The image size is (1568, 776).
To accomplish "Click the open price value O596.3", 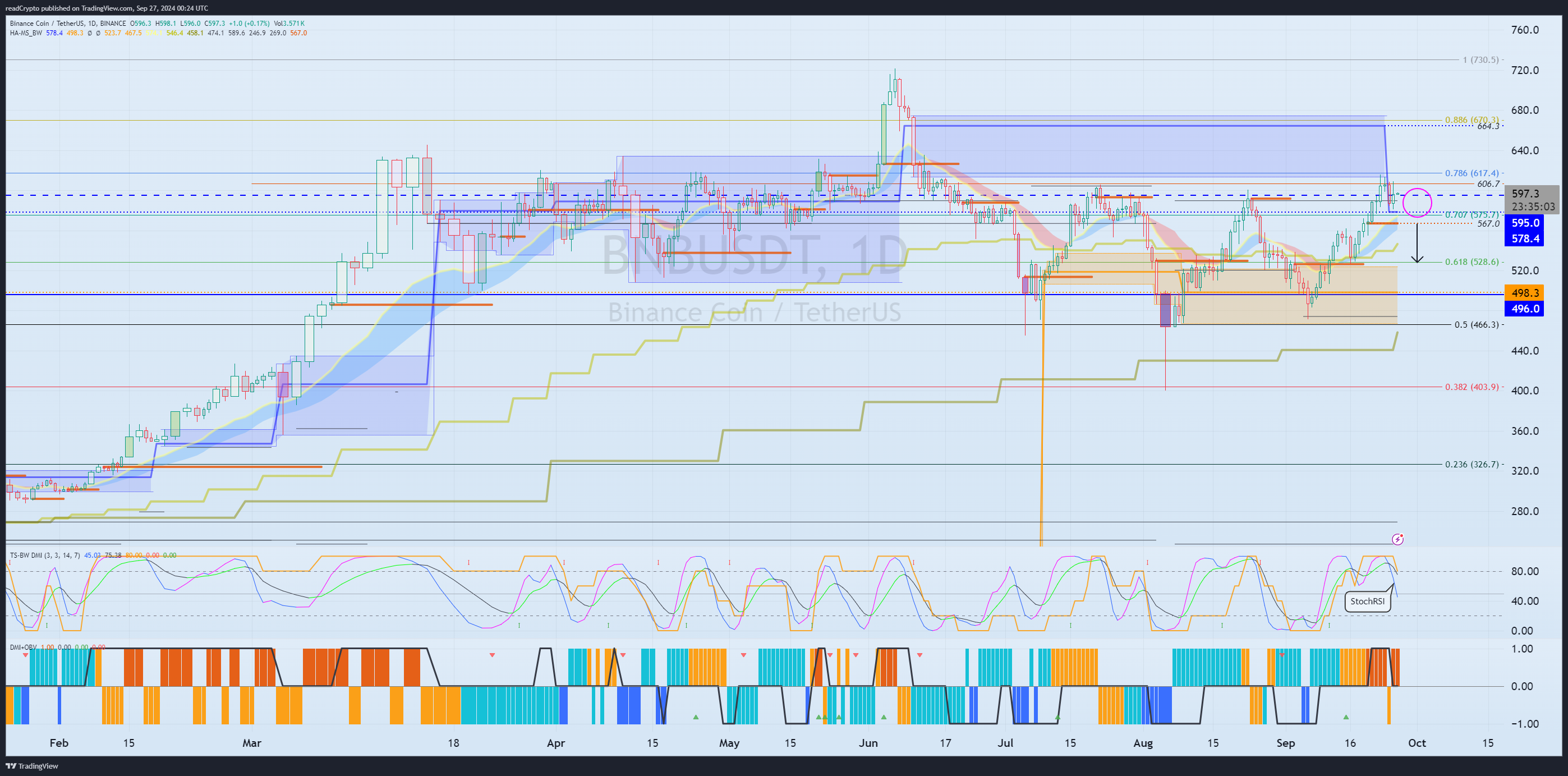I will coord(141,23).
